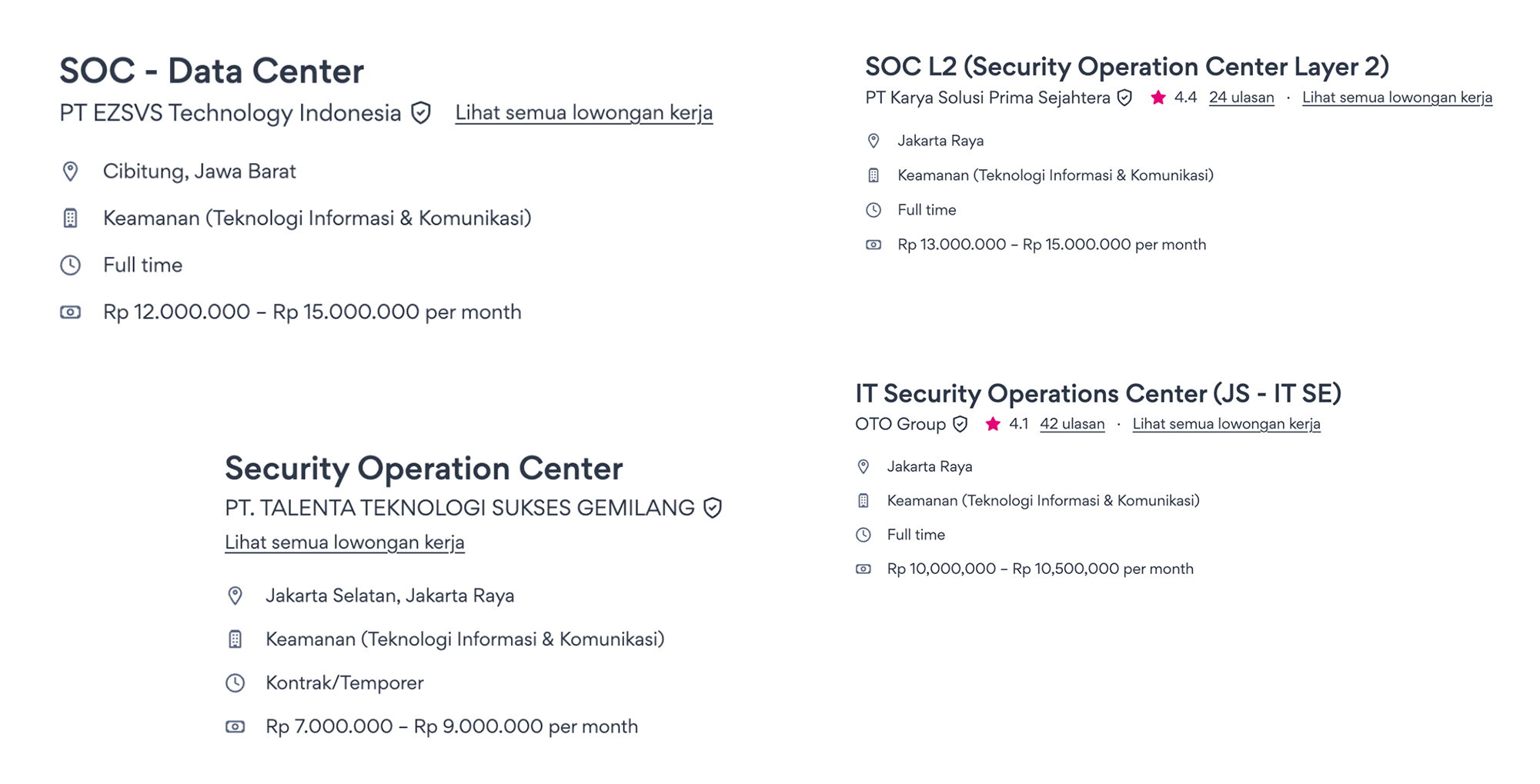This screenshot has width=1540, height=784.
Task: Click the building icon next to Keamanan on SOC L2 card
Action: (x=874, y=175)
